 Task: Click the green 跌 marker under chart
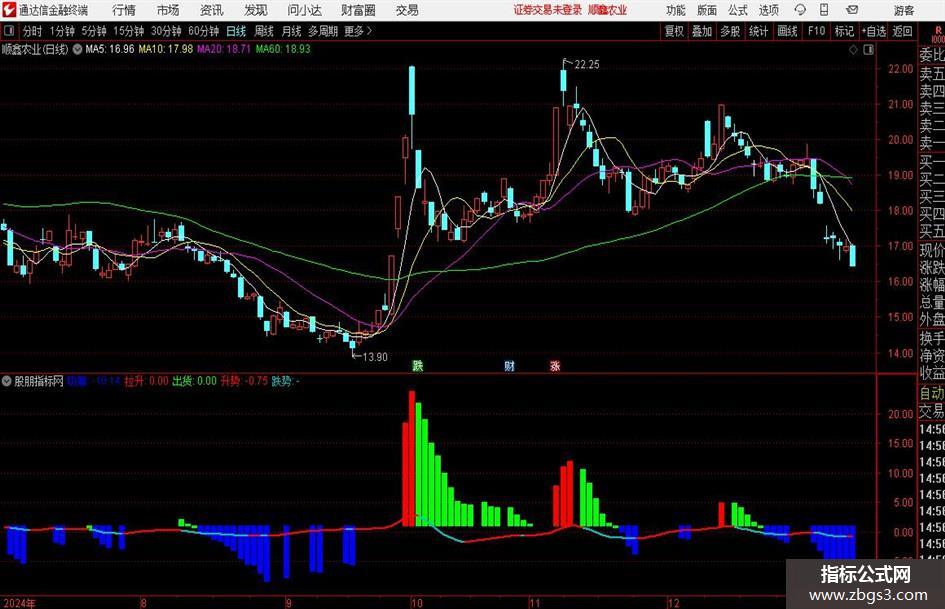pyautogui.click(x=418, y=365)
